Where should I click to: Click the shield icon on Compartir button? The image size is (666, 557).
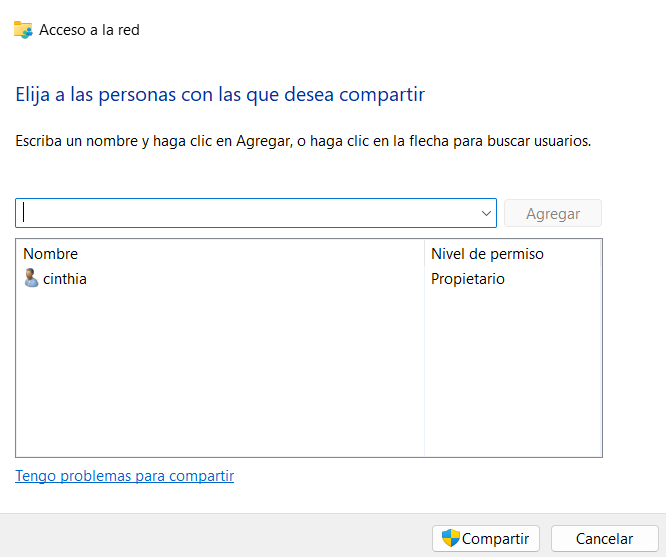coord(450,538)
